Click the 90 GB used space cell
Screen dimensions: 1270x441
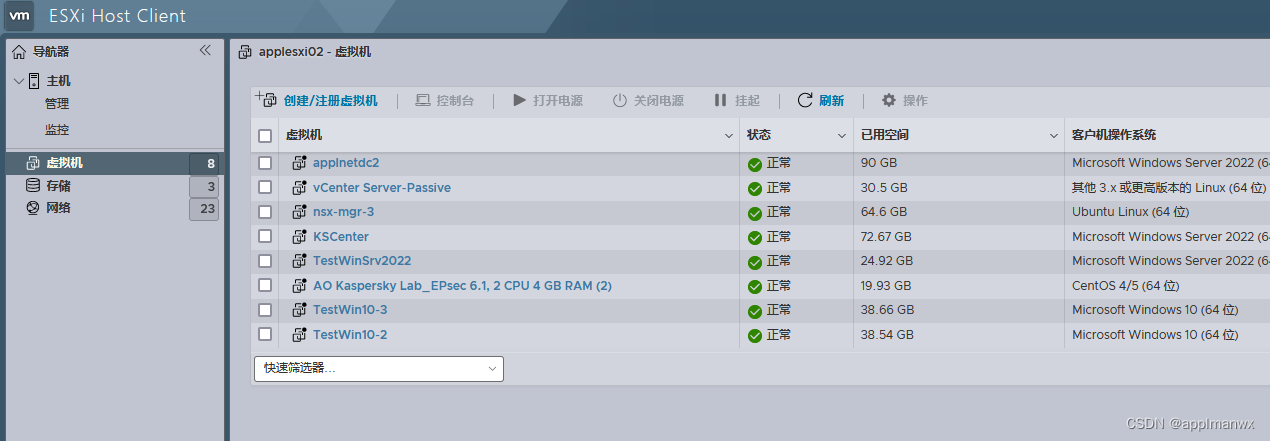click(x=878, y=163)
